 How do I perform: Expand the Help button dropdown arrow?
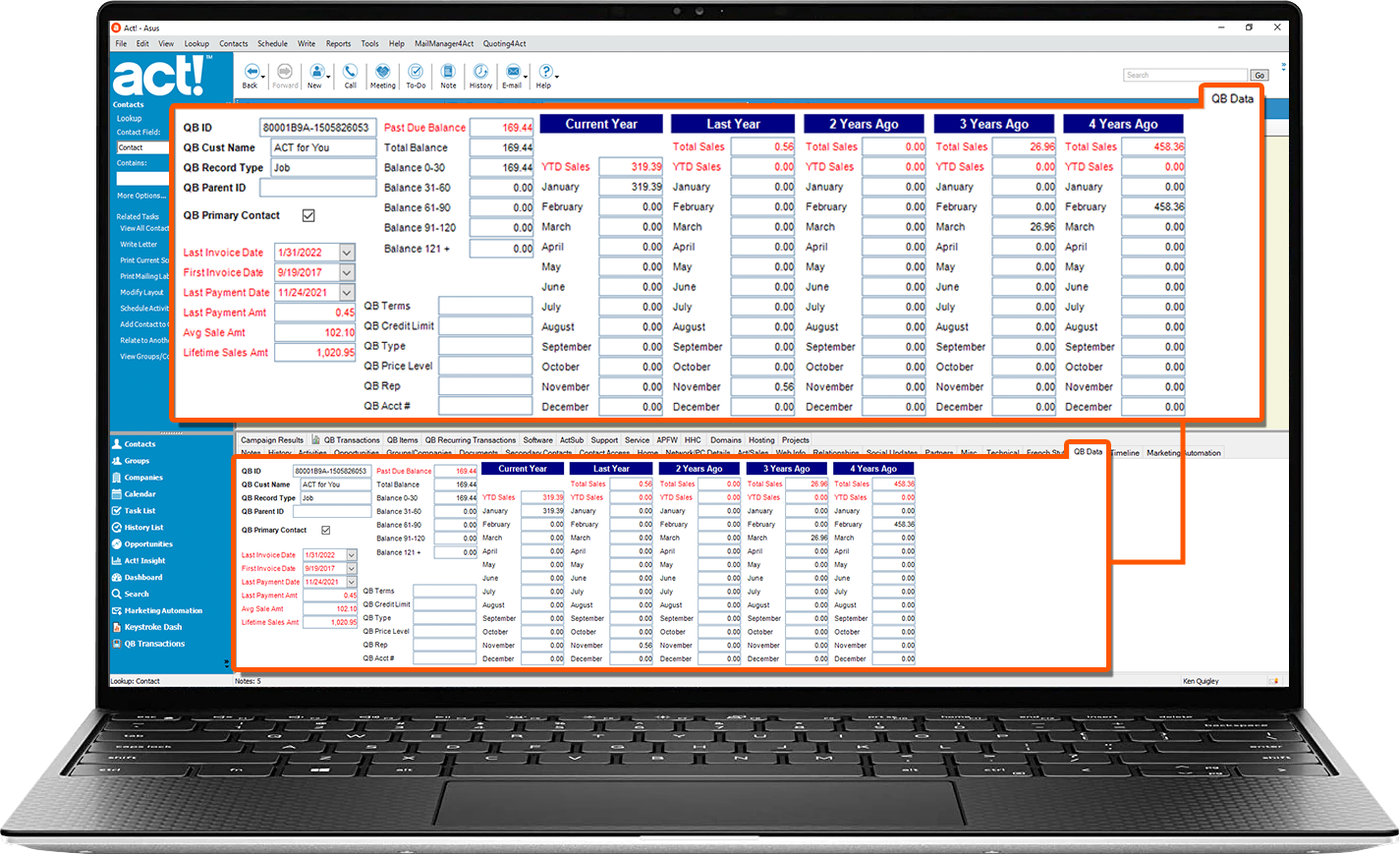coord(557,75)
